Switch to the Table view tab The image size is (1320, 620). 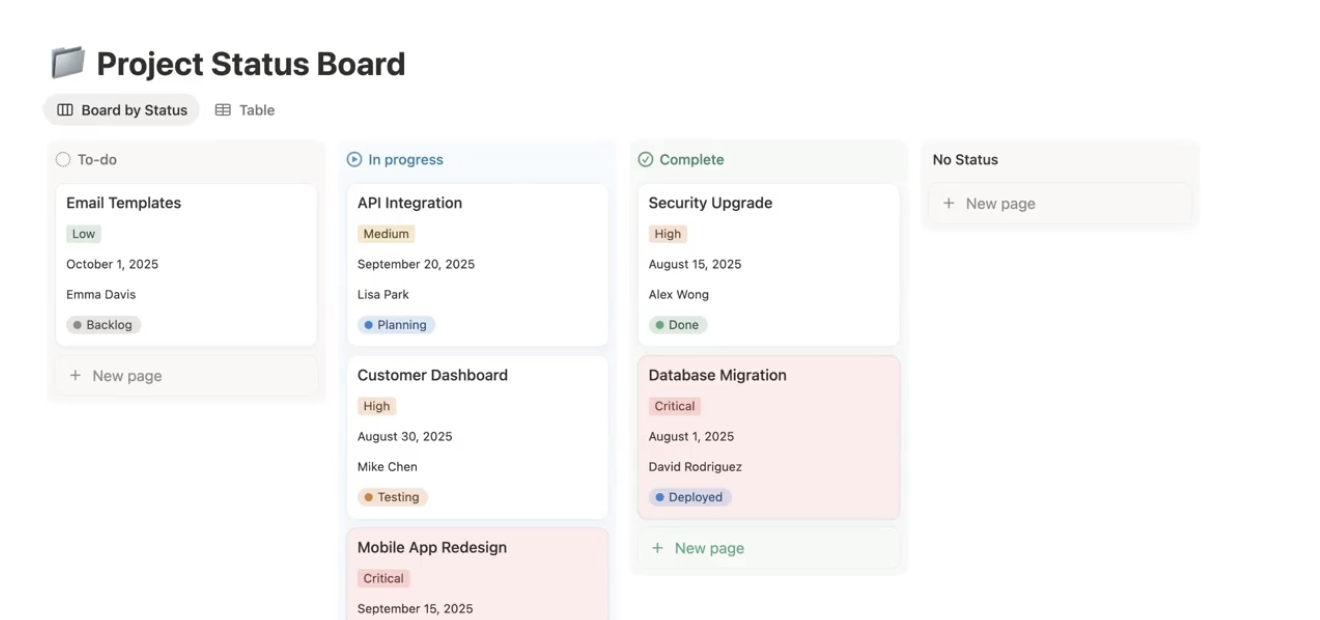coord(245,110)
